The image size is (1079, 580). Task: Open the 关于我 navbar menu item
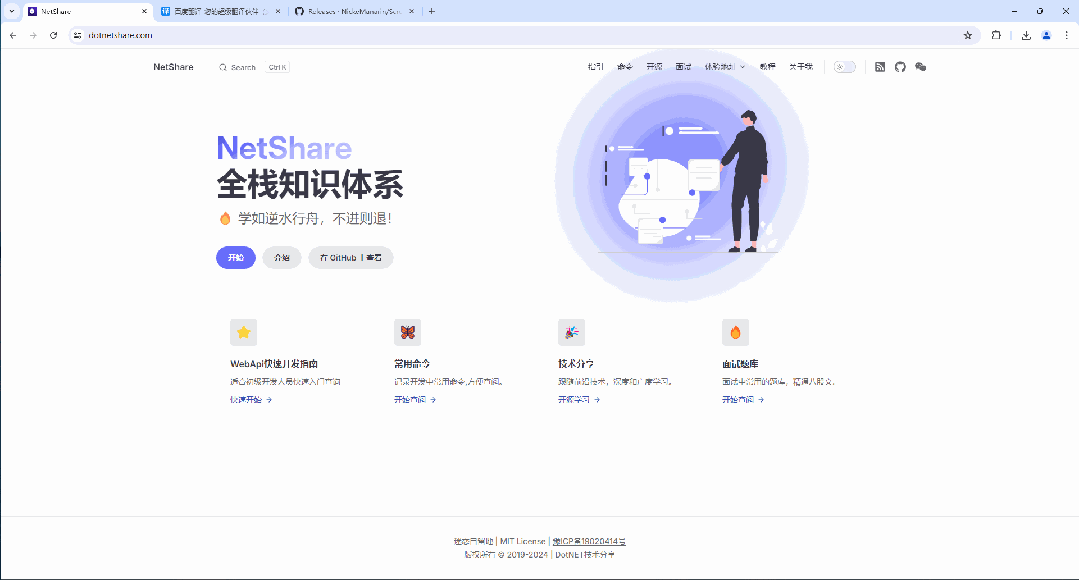801,67
